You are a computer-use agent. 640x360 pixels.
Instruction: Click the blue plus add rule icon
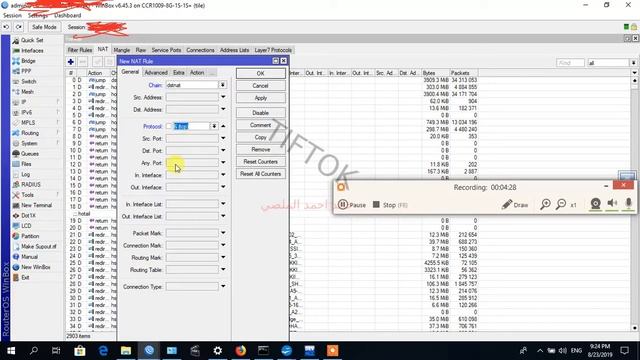coord(71,62)
